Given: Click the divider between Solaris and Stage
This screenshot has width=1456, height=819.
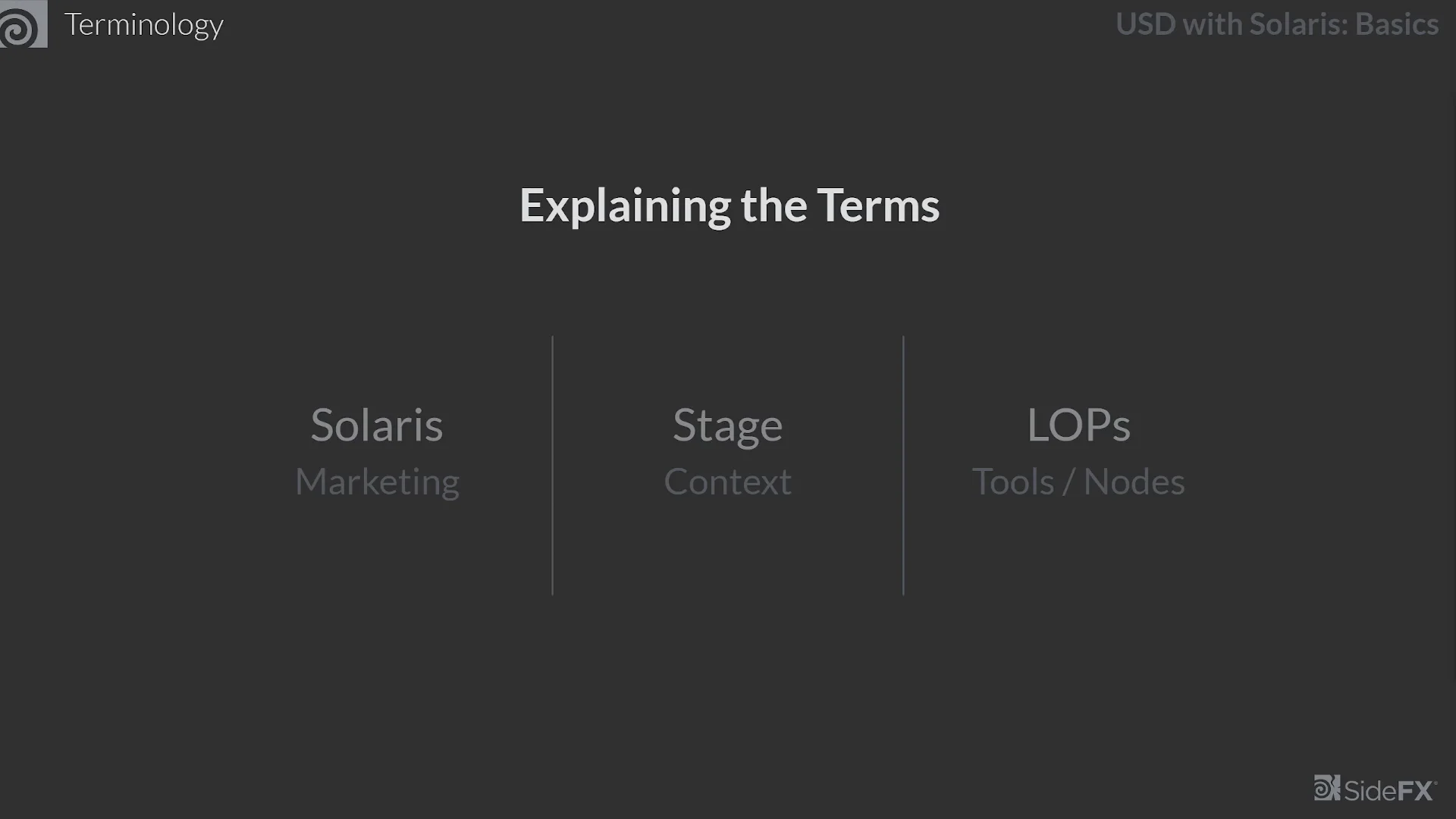Looking at the screenshot, I should click(553, 465).
